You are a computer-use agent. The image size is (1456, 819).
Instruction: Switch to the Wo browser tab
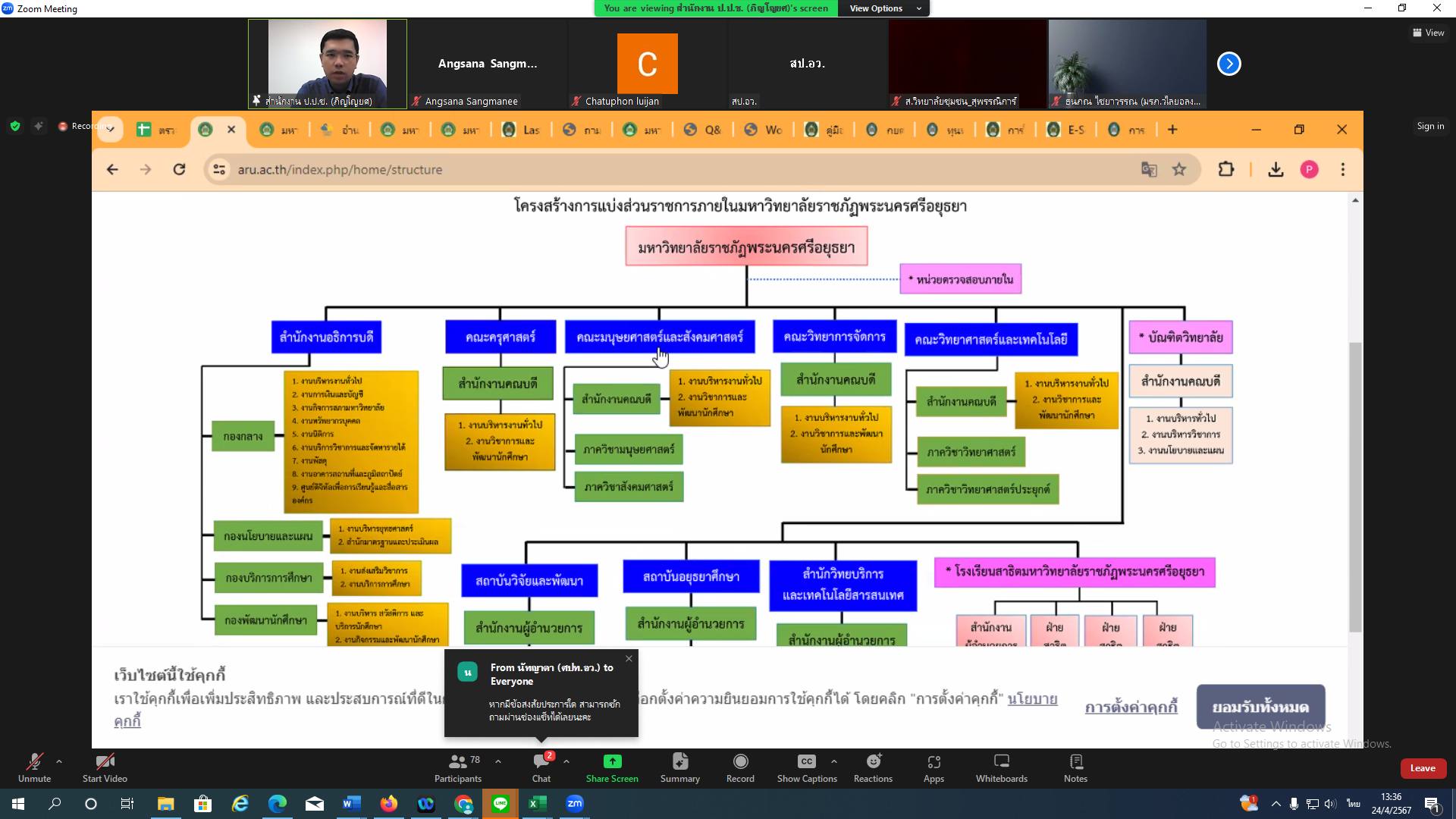pos(764,130)
